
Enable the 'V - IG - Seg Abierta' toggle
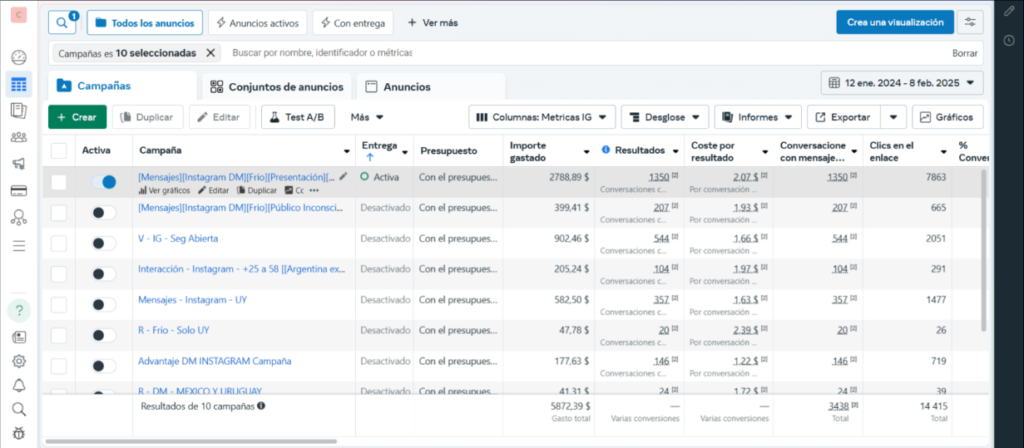[x=104, y=243]
